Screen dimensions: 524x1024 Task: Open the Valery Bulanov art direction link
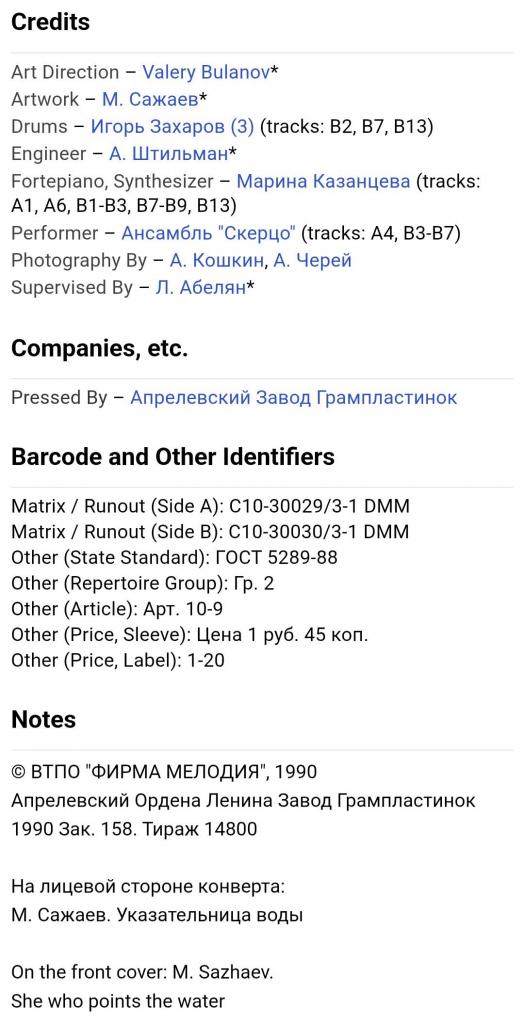[x=206, y=72]
